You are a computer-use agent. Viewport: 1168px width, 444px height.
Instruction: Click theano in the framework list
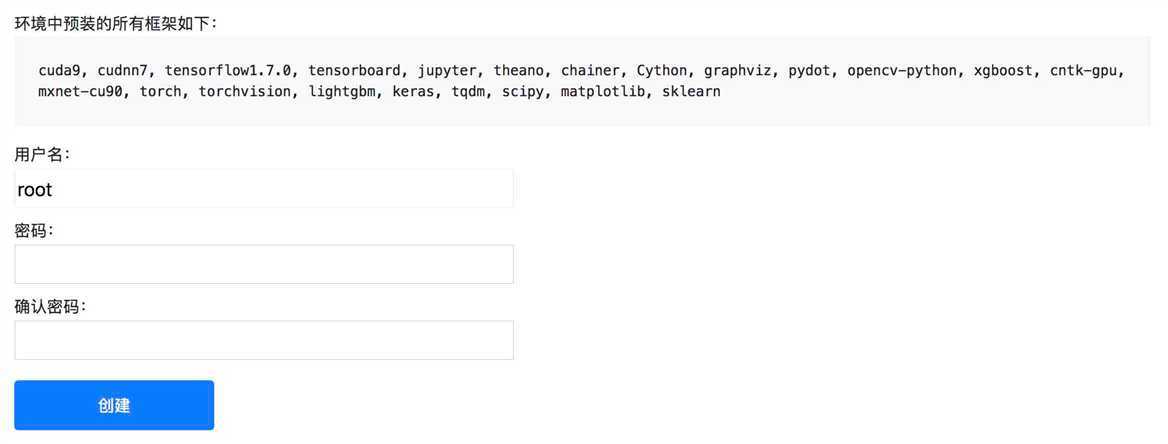pyautogui.click(x=521, y=72)
